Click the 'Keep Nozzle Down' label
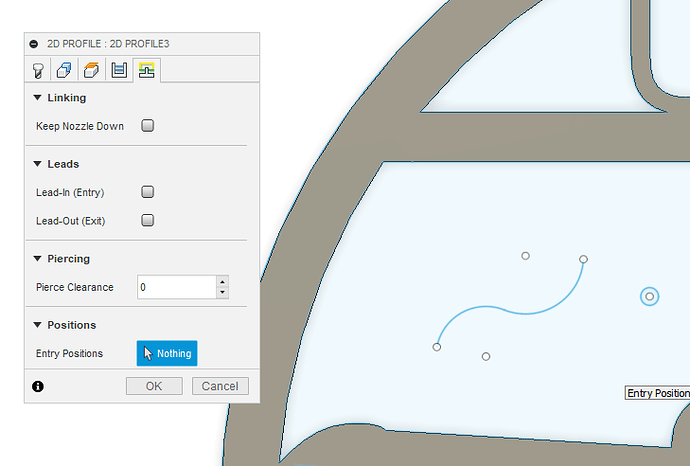This screenshot has width=690, height=466. coord(80,126)
